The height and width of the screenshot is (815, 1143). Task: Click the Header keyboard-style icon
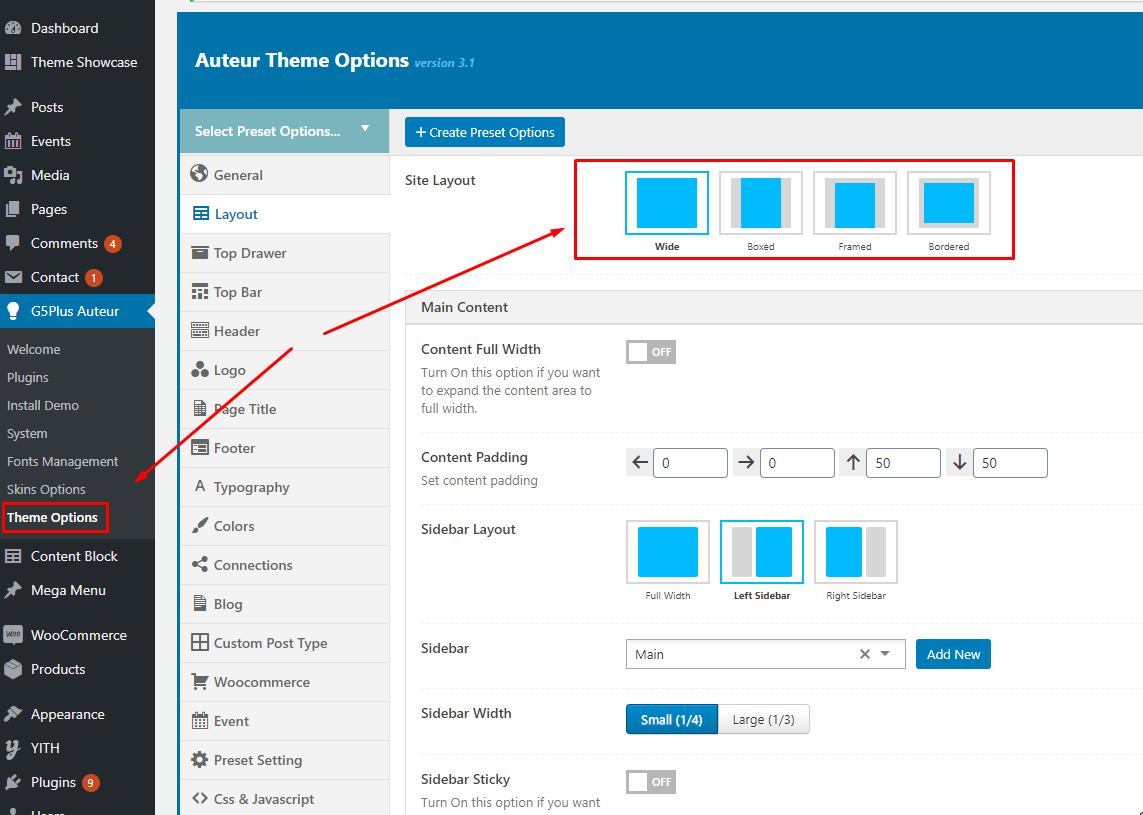[200, 331]
